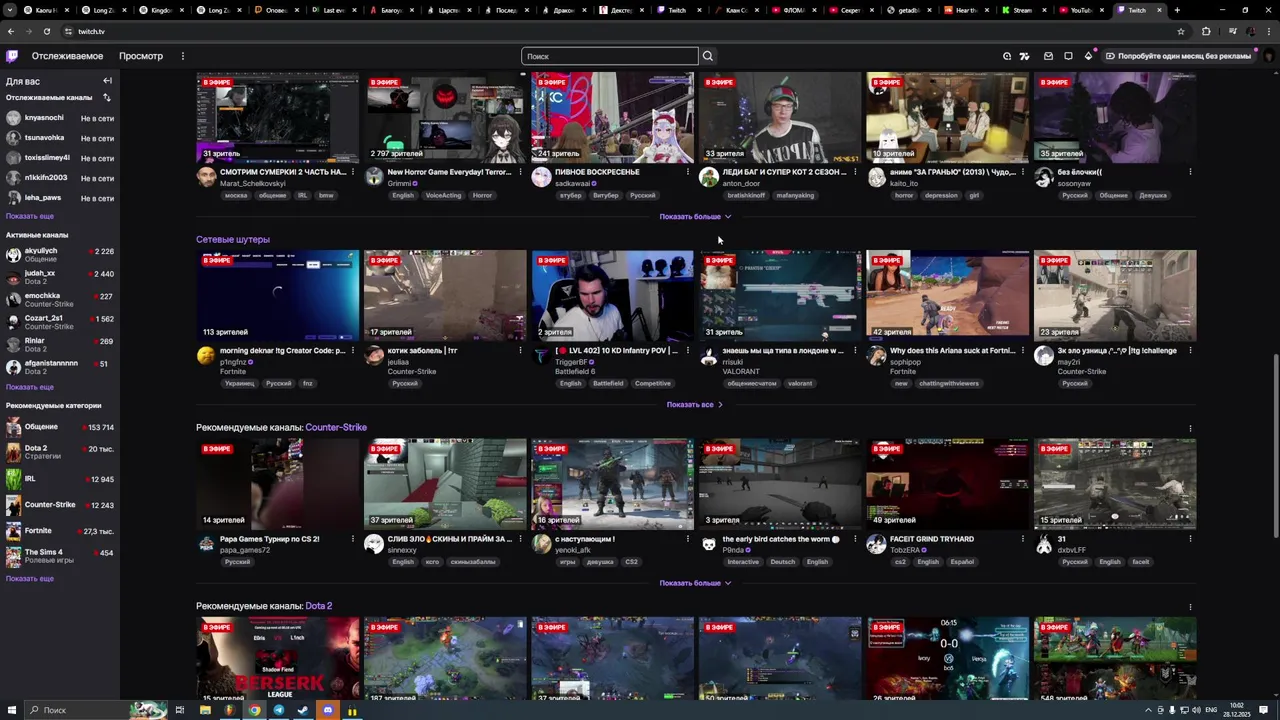Open IRL category in sidebar
Image resolution: width=1280 pixels, height=720 pixels.
60,479
